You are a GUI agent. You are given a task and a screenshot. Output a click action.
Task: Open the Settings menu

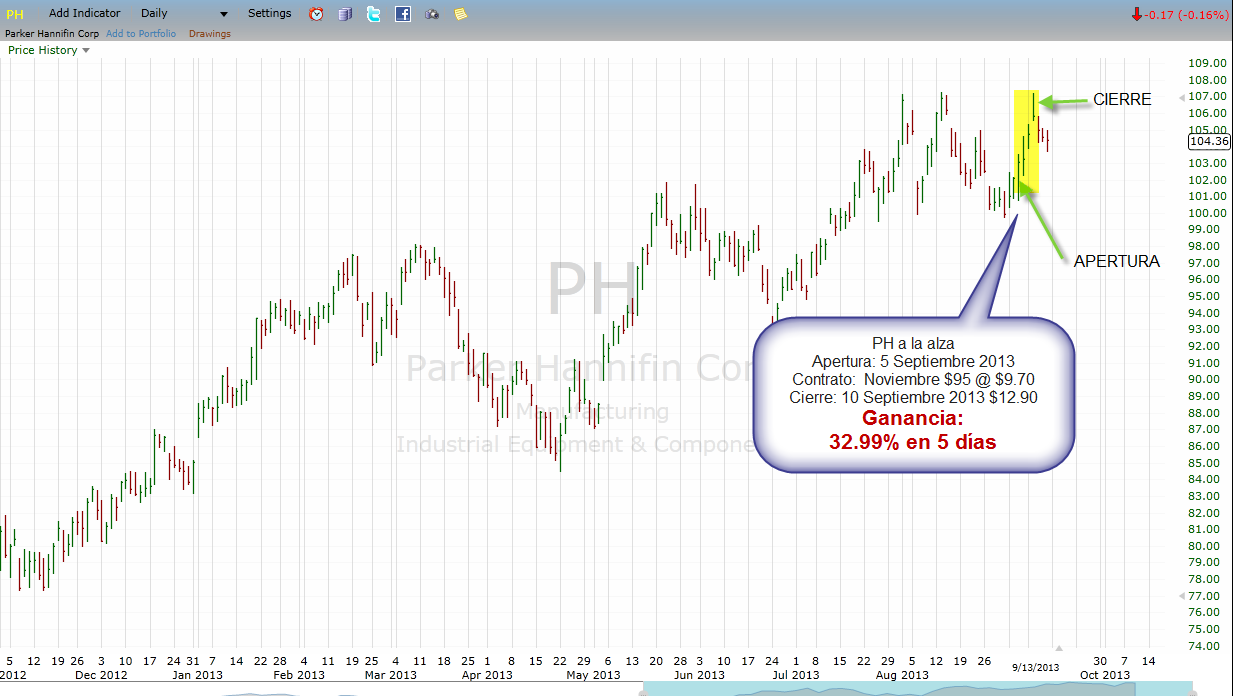pyautogui.click(x=269, y=14)
